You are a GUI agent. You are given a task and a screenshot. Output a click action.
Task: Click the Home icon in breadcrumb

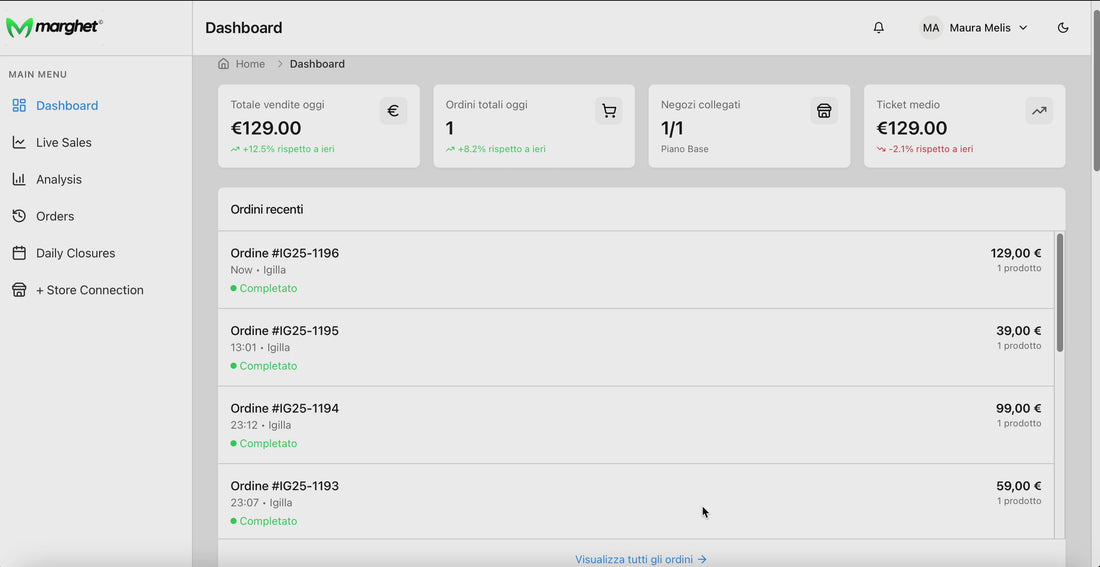tap(224, 64)
